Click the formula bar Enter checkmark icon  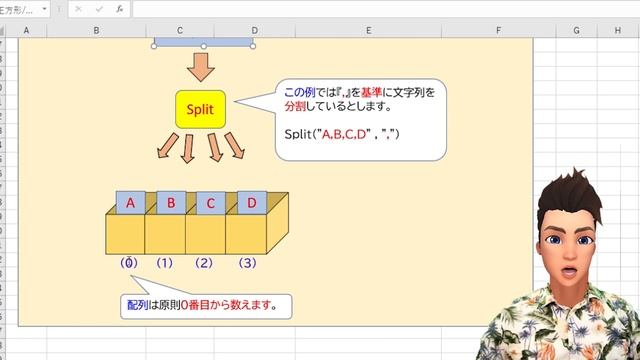[99, 9]
